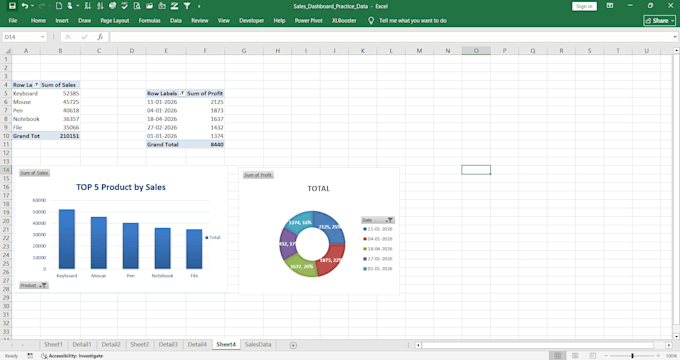Switch to the Detail3 sheet tab
The height and width of the screenshot is (360, 680).
point(168,344)
